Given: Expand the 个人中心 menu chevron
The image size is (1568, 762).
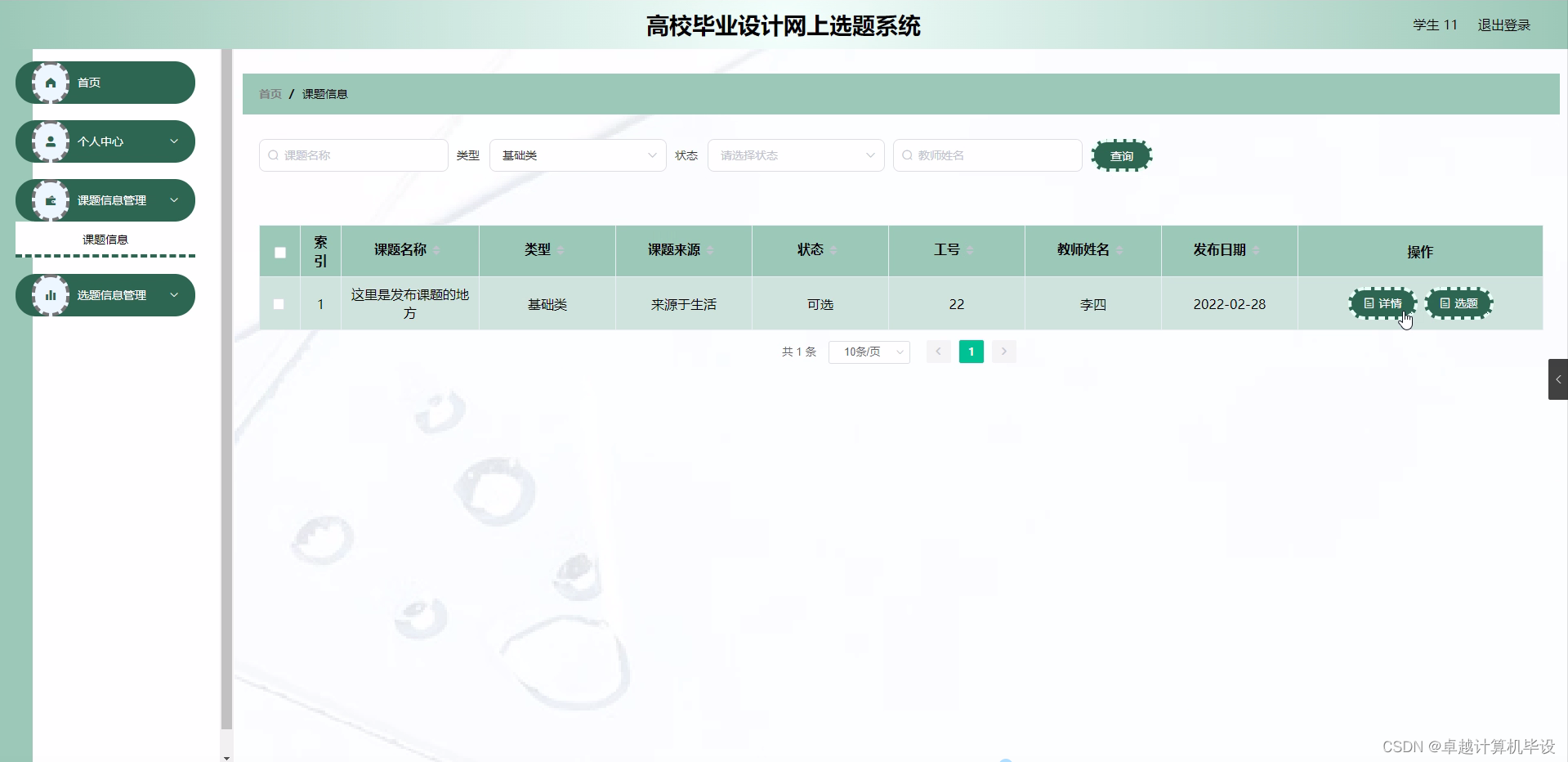Looking at the screenshot, I should click(x=173, y=141).
